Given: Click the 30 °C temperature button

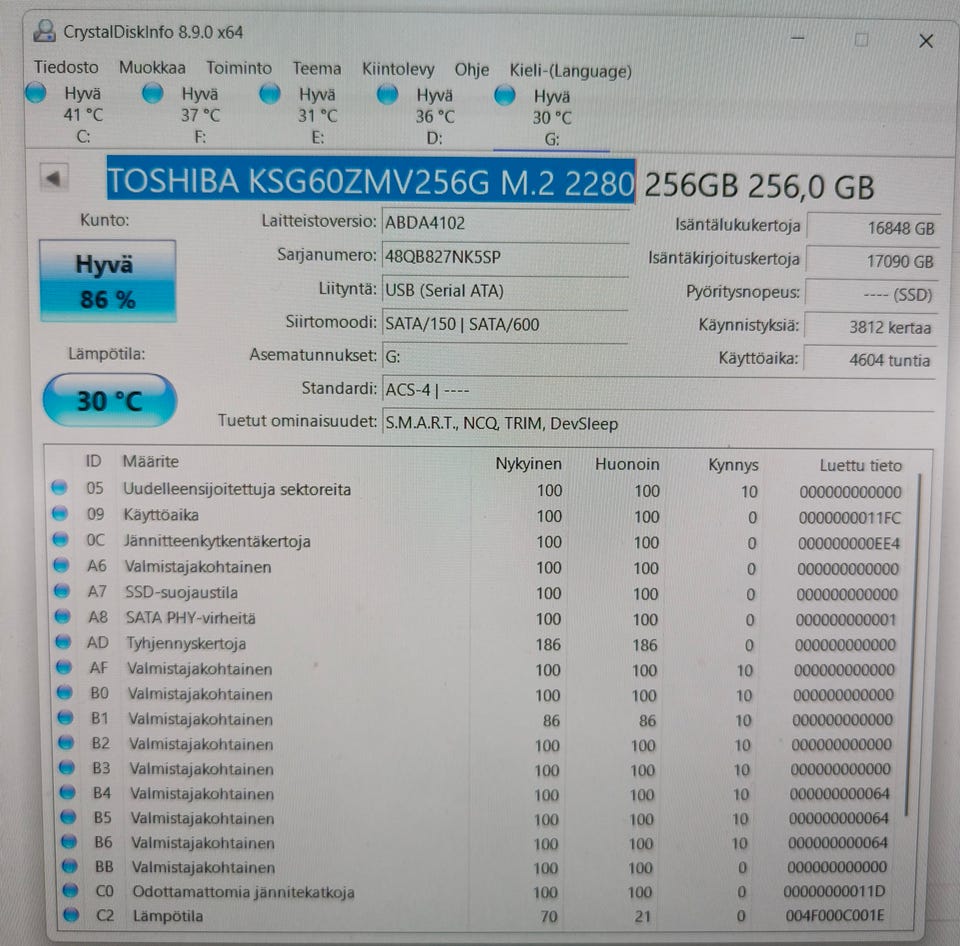Looking at the screenshot, I should (x=110, y=400).
